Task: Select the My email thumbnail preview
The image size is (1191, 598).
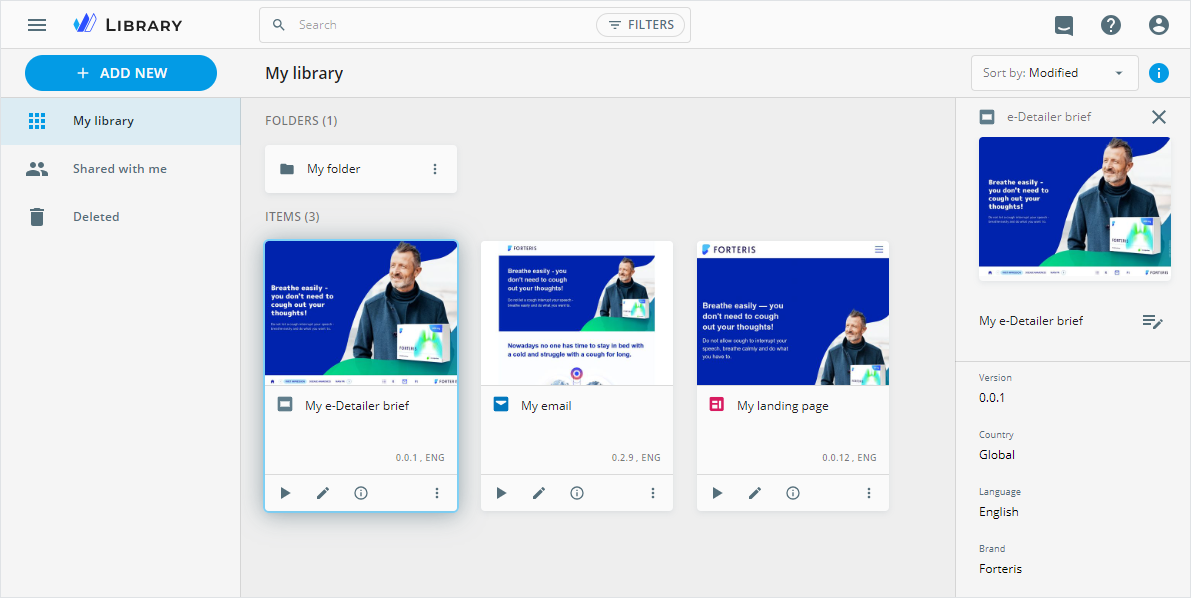Action: coord(577,313)
